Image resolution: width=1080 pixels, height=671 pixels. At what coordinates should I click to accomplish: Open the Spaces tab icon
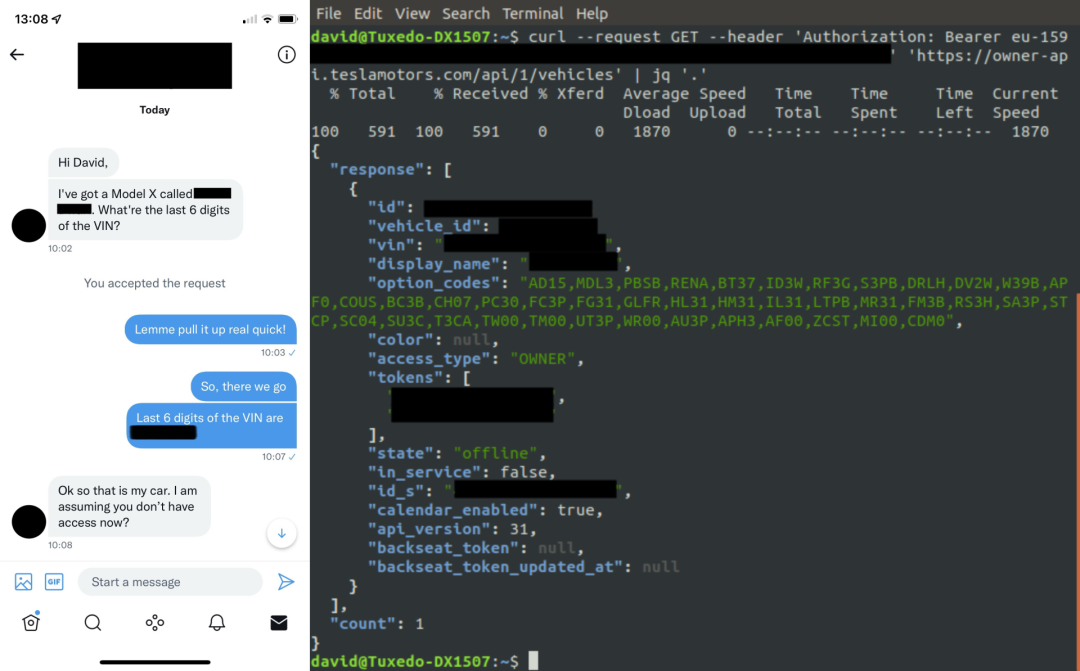(155, 623)
